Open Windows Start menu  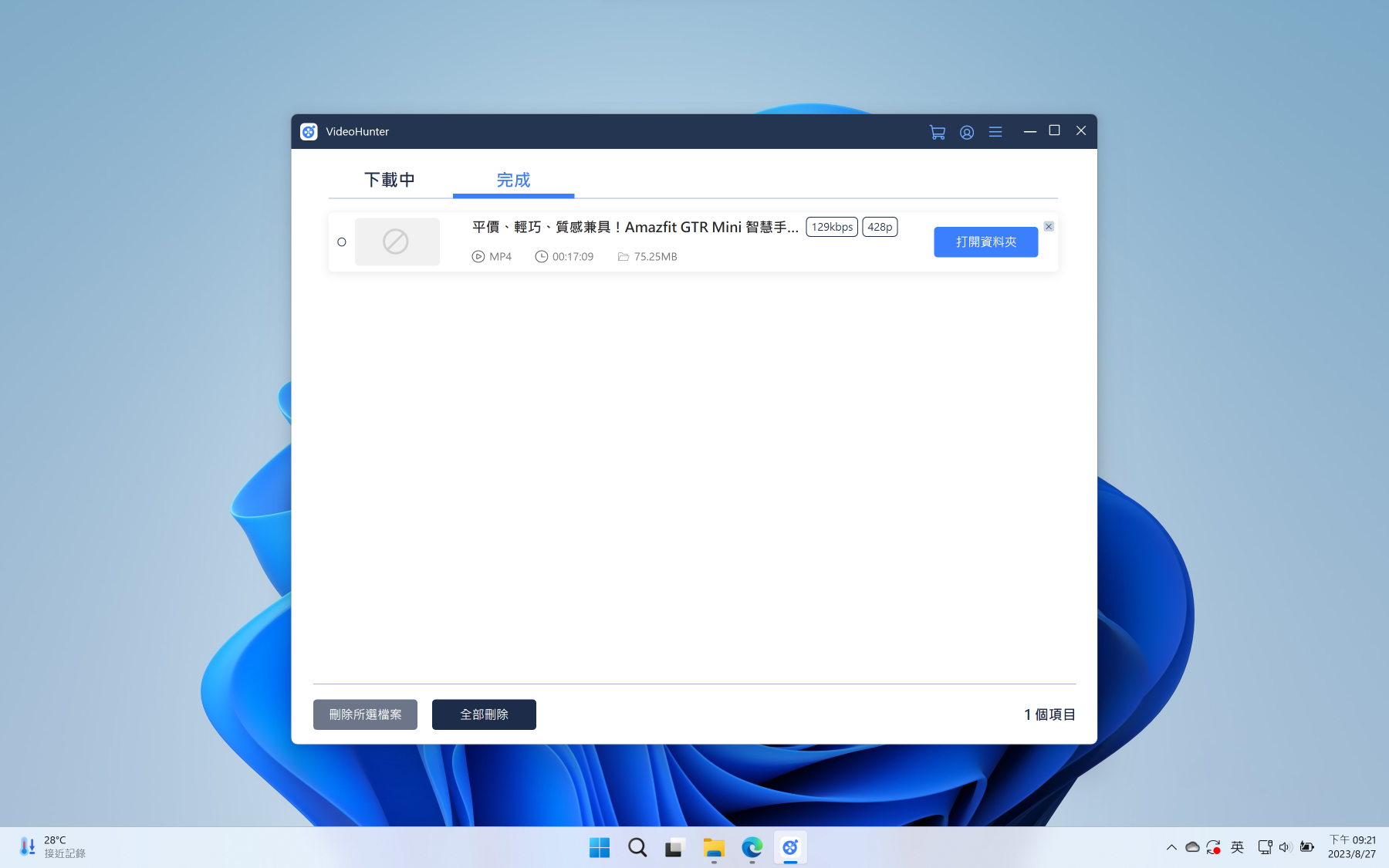coord(599,848)
